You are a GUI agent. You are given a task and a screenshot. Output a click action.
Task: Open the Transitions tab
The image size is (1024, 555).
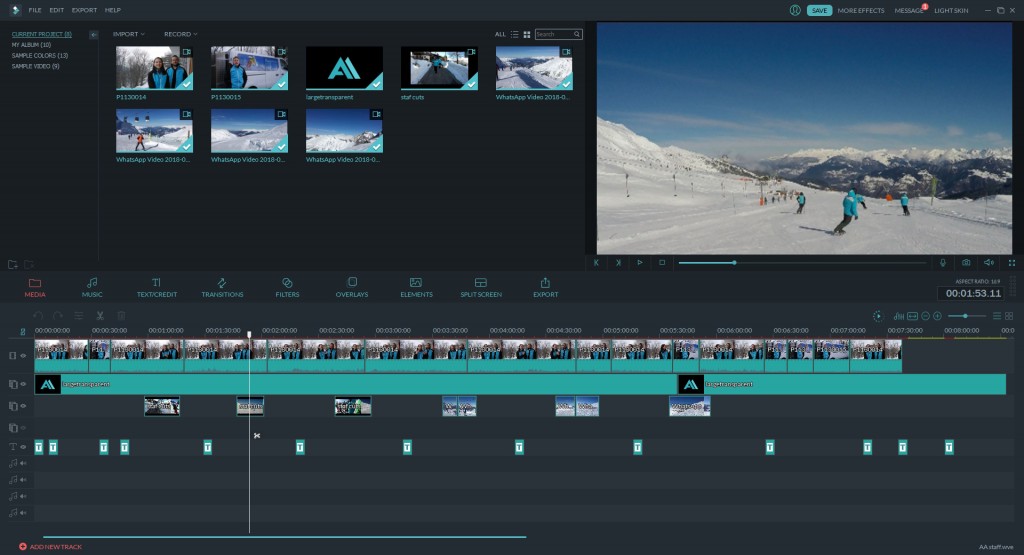click(222, 287)
